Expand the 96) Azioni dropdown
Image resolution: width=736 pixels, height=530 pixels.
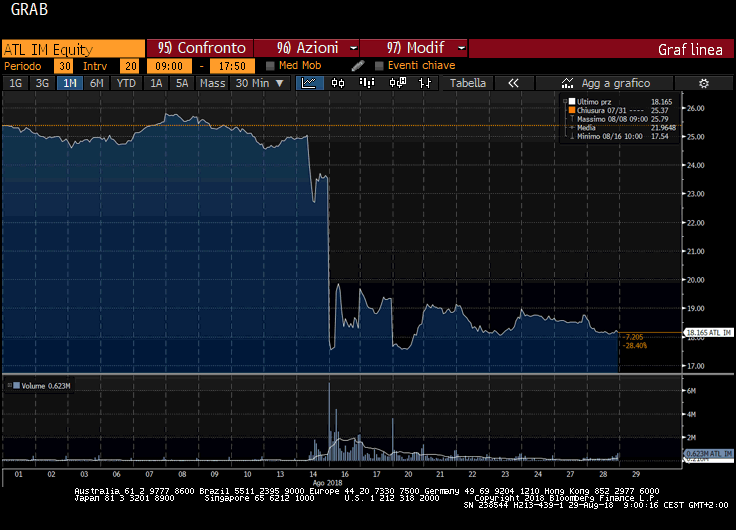[307, 48]
